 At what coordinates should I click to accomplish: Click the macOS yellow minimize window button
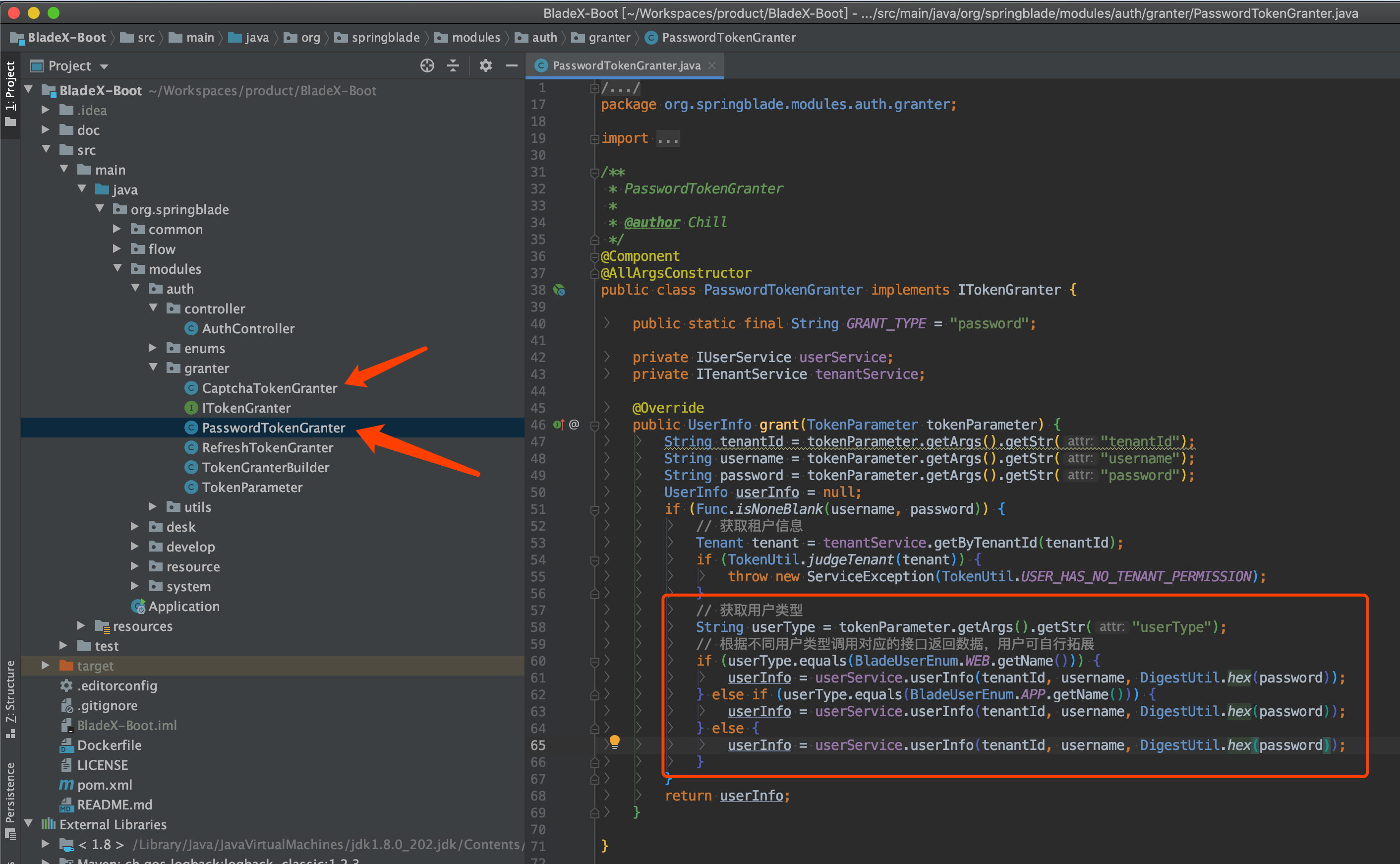[34, 12]
